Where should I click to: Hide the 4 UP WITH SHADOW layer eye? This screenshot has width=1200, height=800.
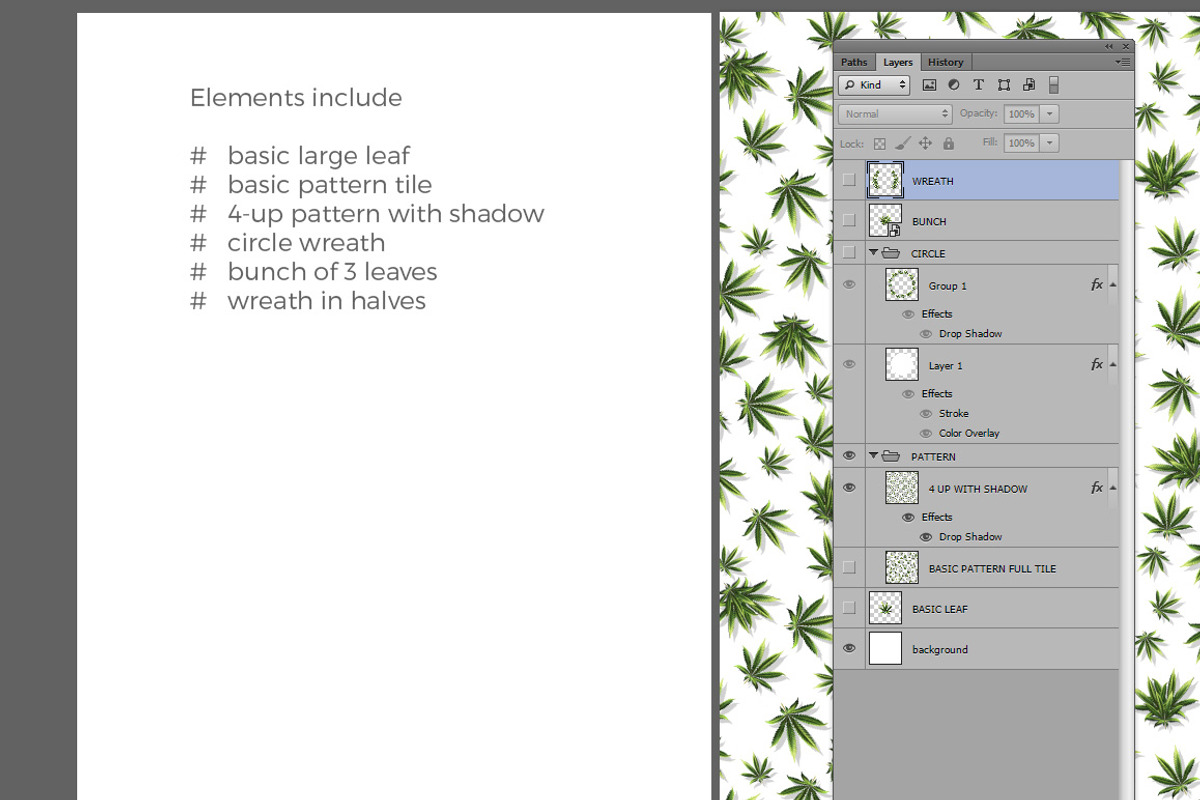click(849, 488)
